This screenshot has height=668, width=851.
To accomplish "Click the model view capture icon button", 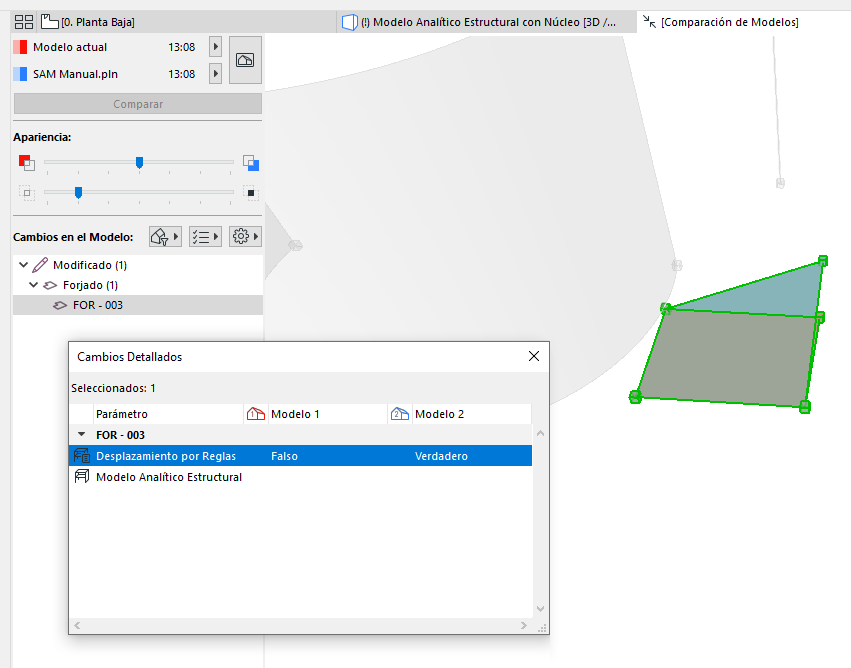I will pyautogui.click(x=245, y=60).
